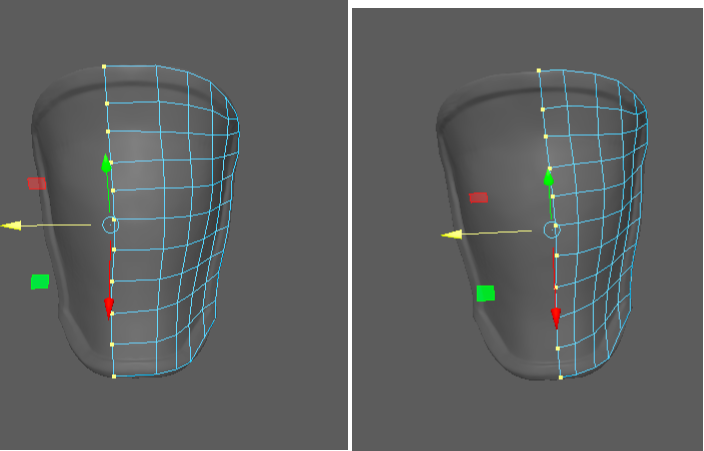Select the bottommost yellow vertex in right viewport
704x451 pixels.
click(560, 378)
